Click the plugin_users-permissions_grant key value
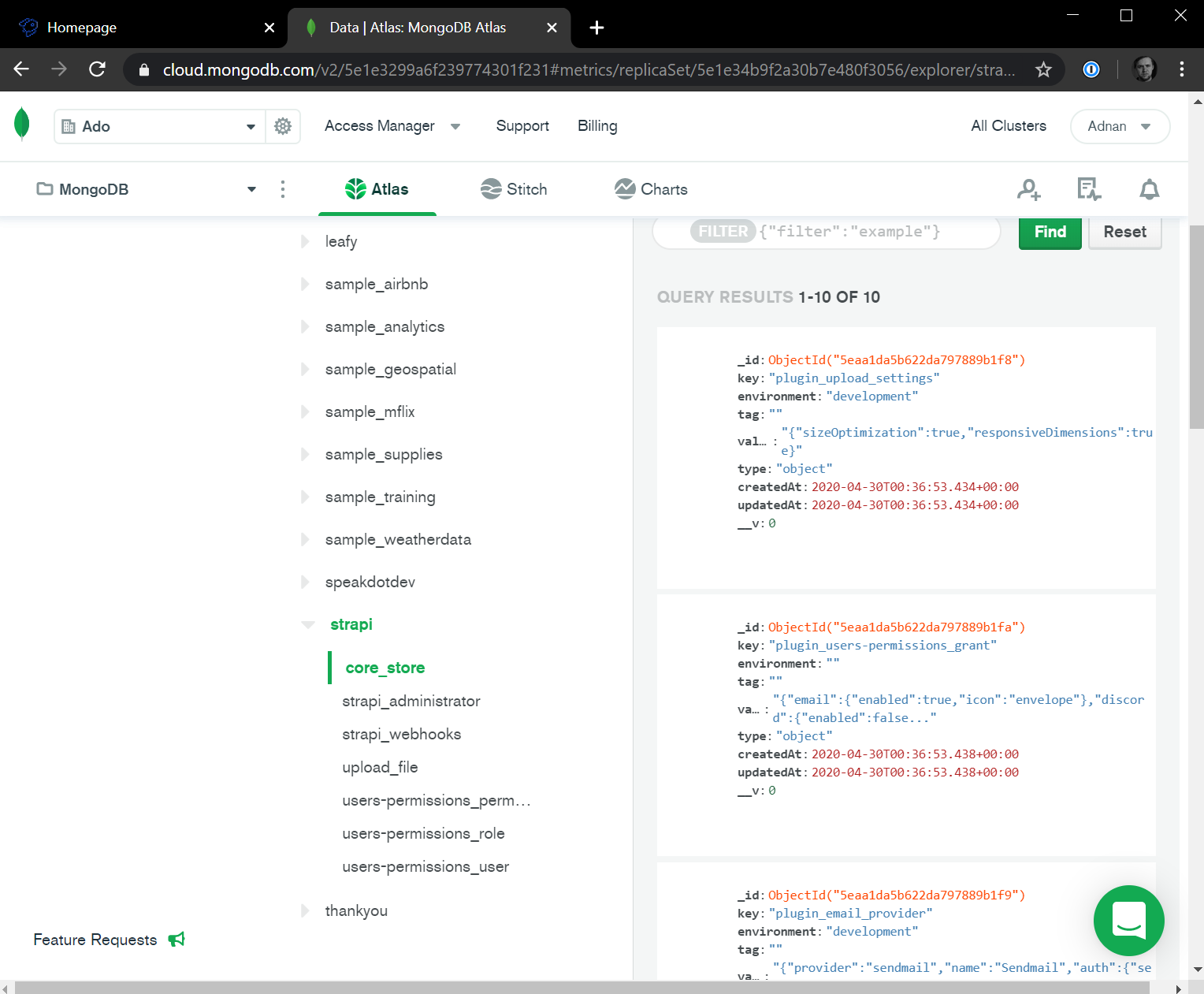This screenshot has width=1204, height=994. pos(883,646)
